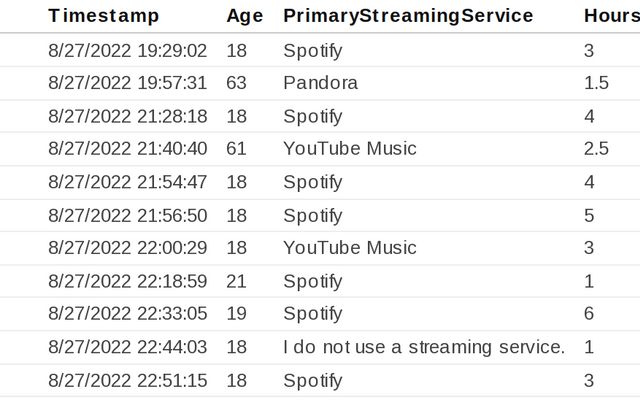This screenshot has height=400, width=640.
Task: Select timestamp cell 8/27/2022 22:51:15
Action: coord(127,380)
